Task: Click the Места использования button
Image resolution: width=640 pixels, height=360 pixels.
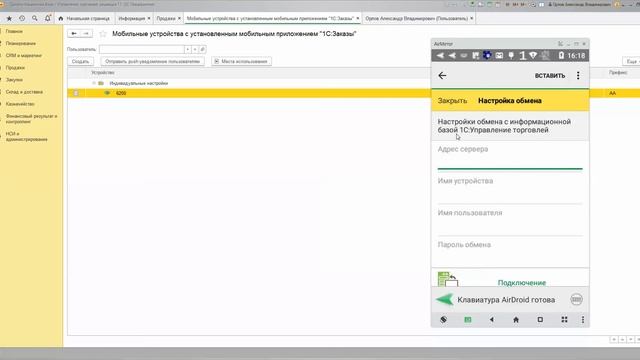Action: [x=241, y=61]
